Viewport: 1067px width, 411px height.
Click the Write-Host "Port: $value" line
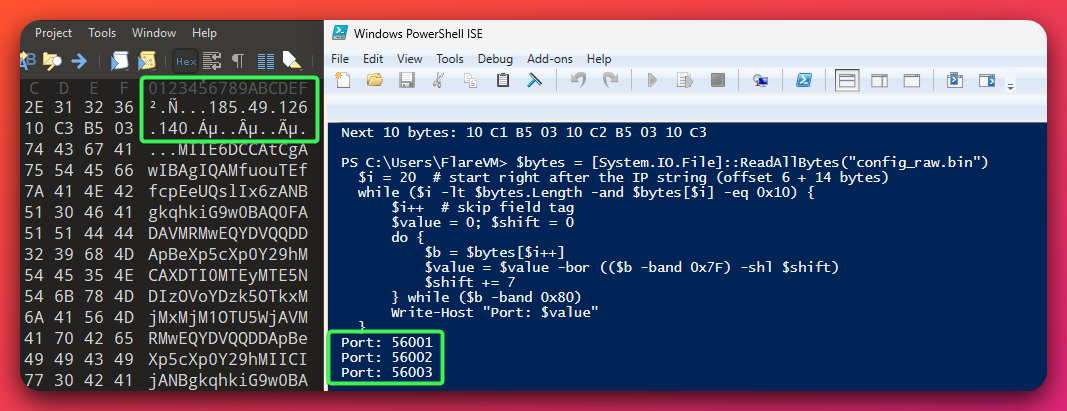[x=495, y=312]
